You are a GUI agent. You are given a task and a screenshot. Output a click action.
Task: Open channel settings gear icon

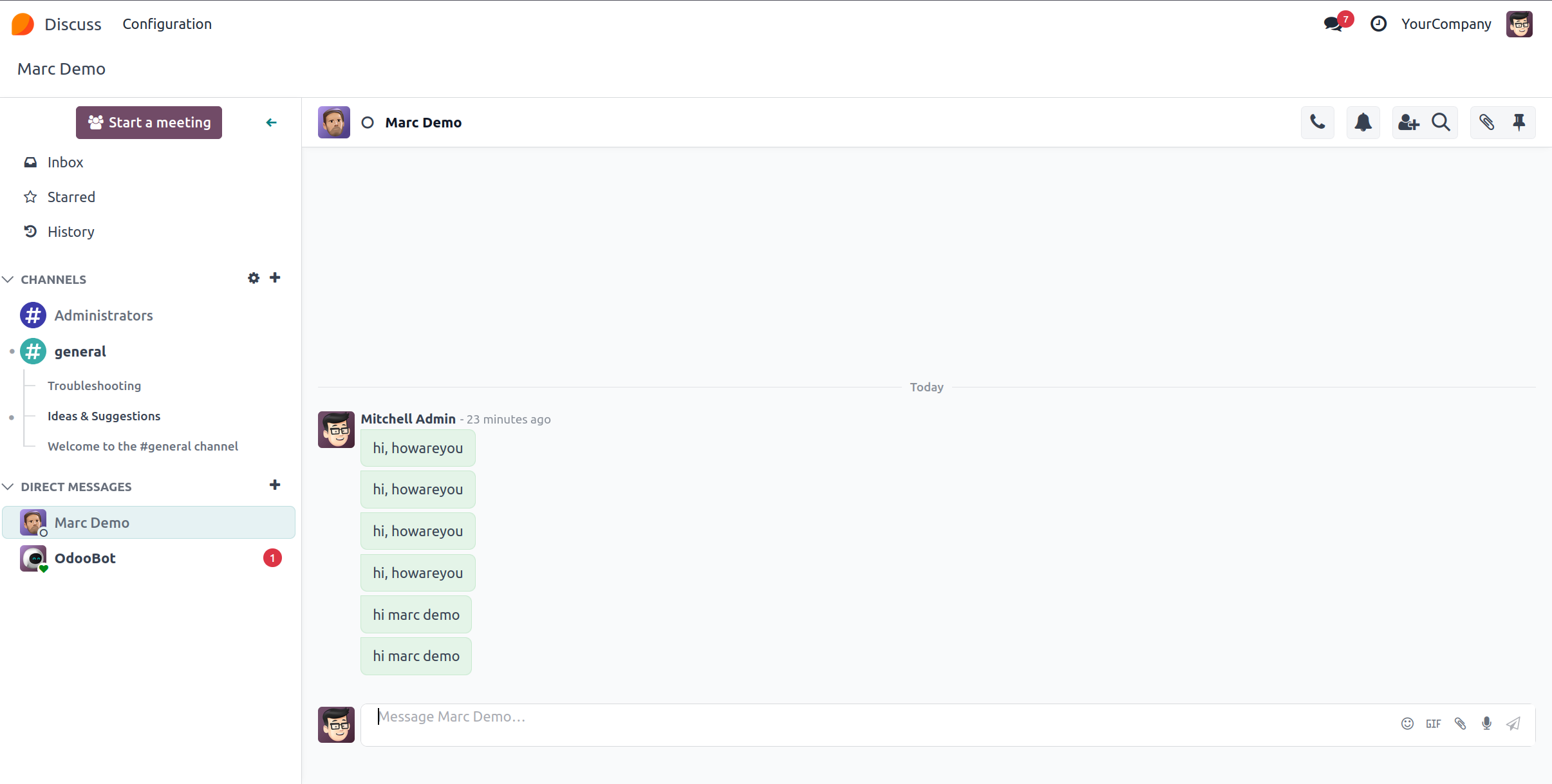254,278
